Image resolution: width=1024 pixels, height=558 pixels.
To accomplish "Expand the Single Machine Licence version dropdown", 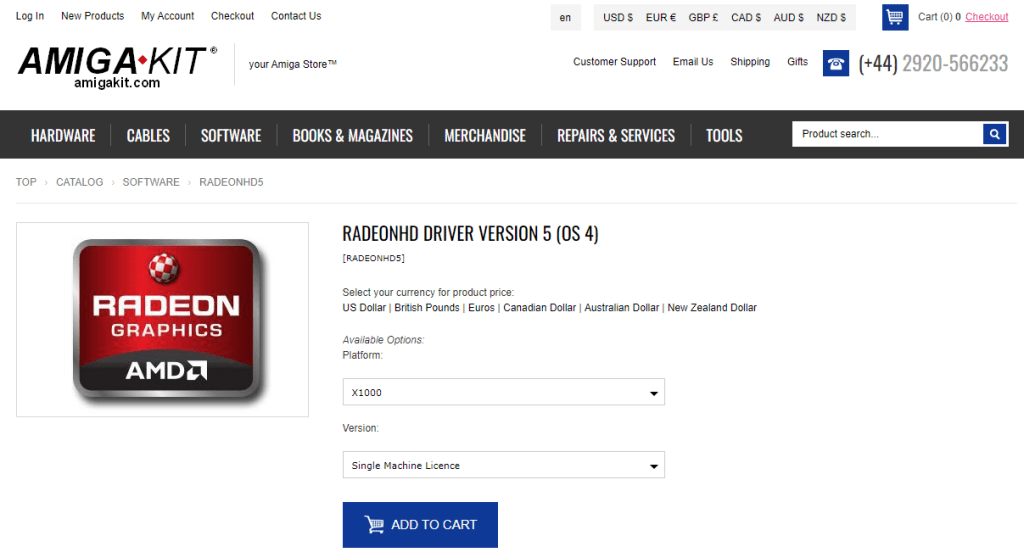I will point(503,465).
